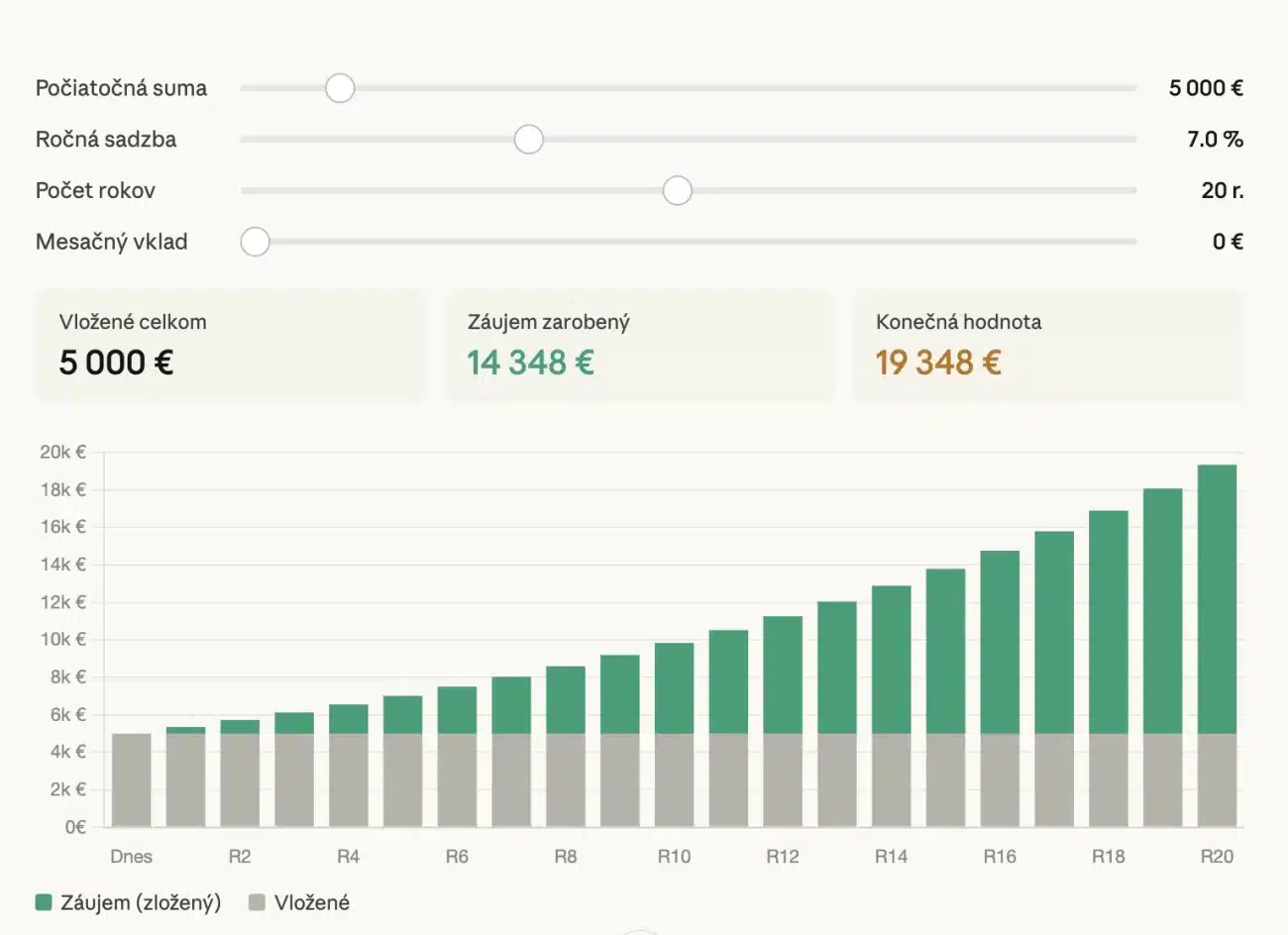Click the Ročná sadzba slider handle
The image size is (1288, 935).
pos(529,140)
